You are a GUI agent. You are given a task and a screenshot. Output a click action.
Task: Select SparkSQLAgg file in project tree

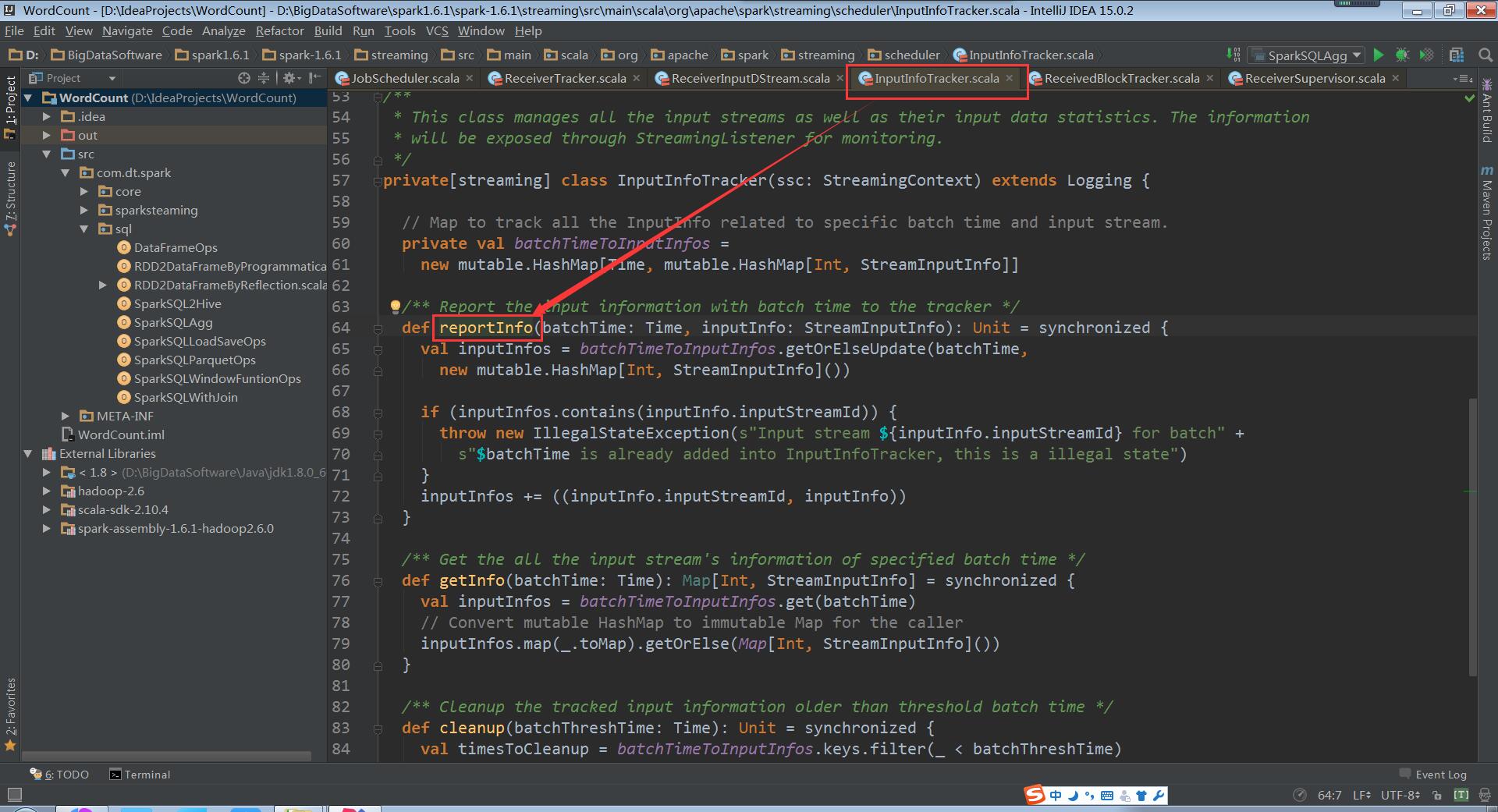point(173,322)
